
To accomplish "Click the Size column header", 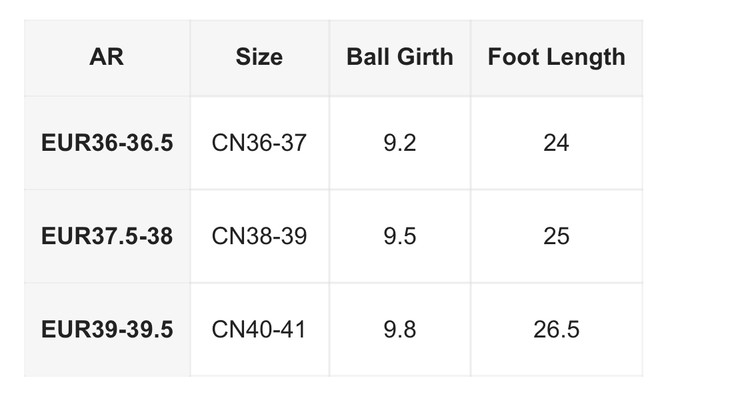I will (259, 57).
